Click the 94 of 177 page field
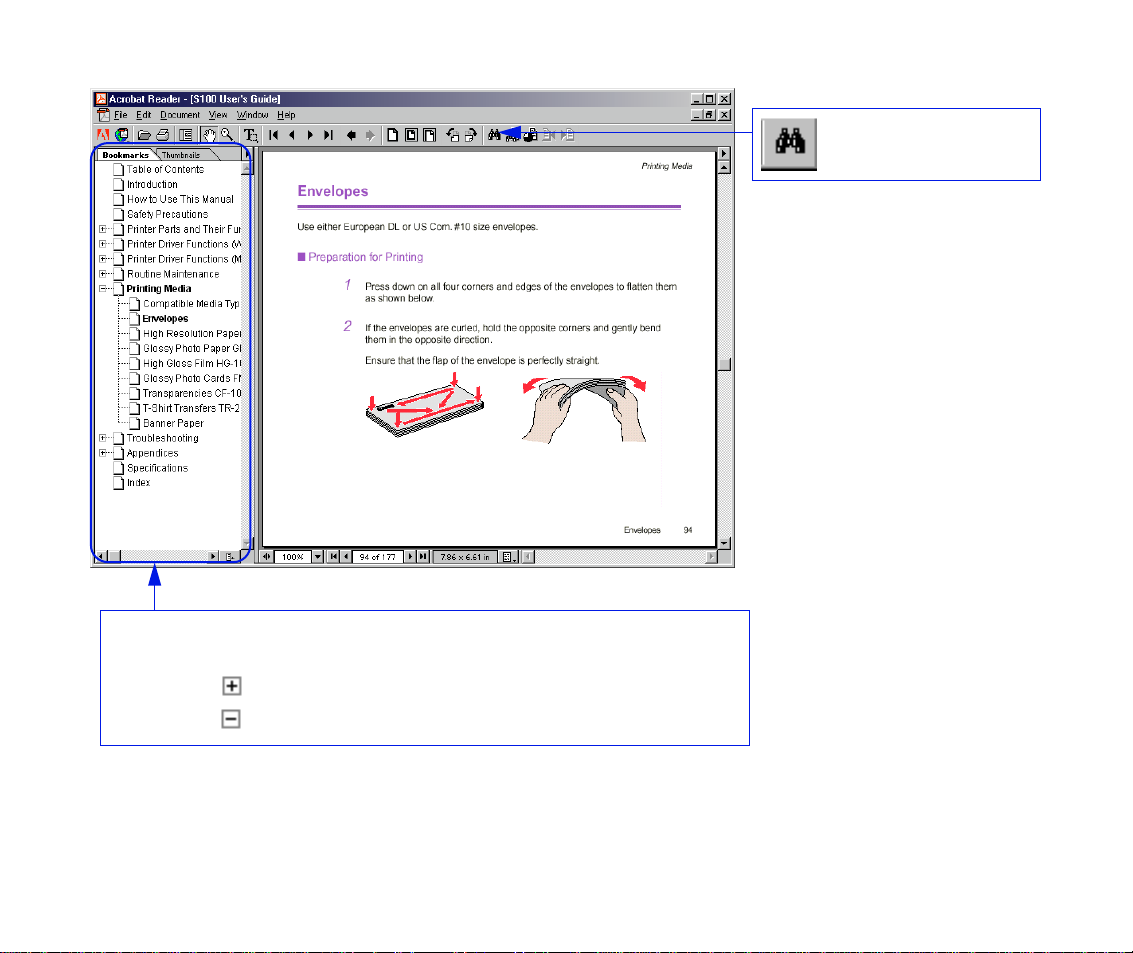1133x953 pixels. click(377, 557)
